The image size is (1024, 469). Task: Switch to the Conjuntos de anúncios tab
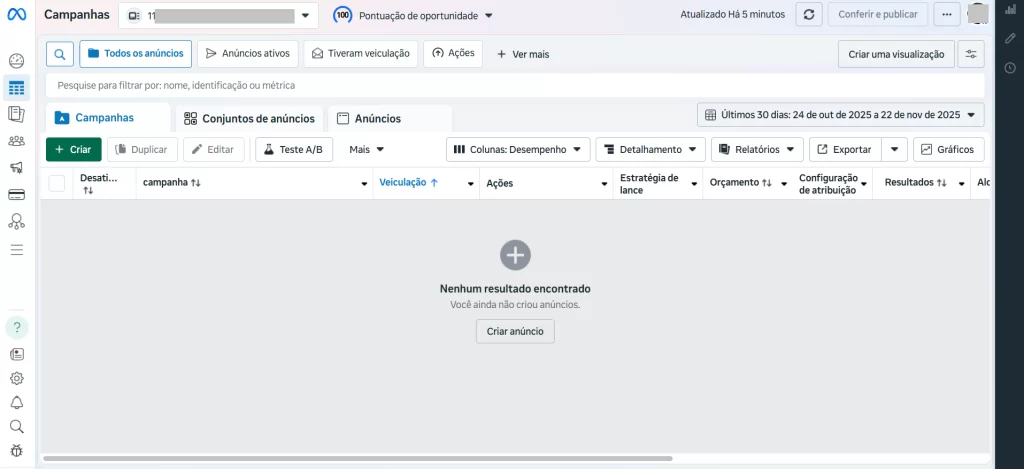250,118
